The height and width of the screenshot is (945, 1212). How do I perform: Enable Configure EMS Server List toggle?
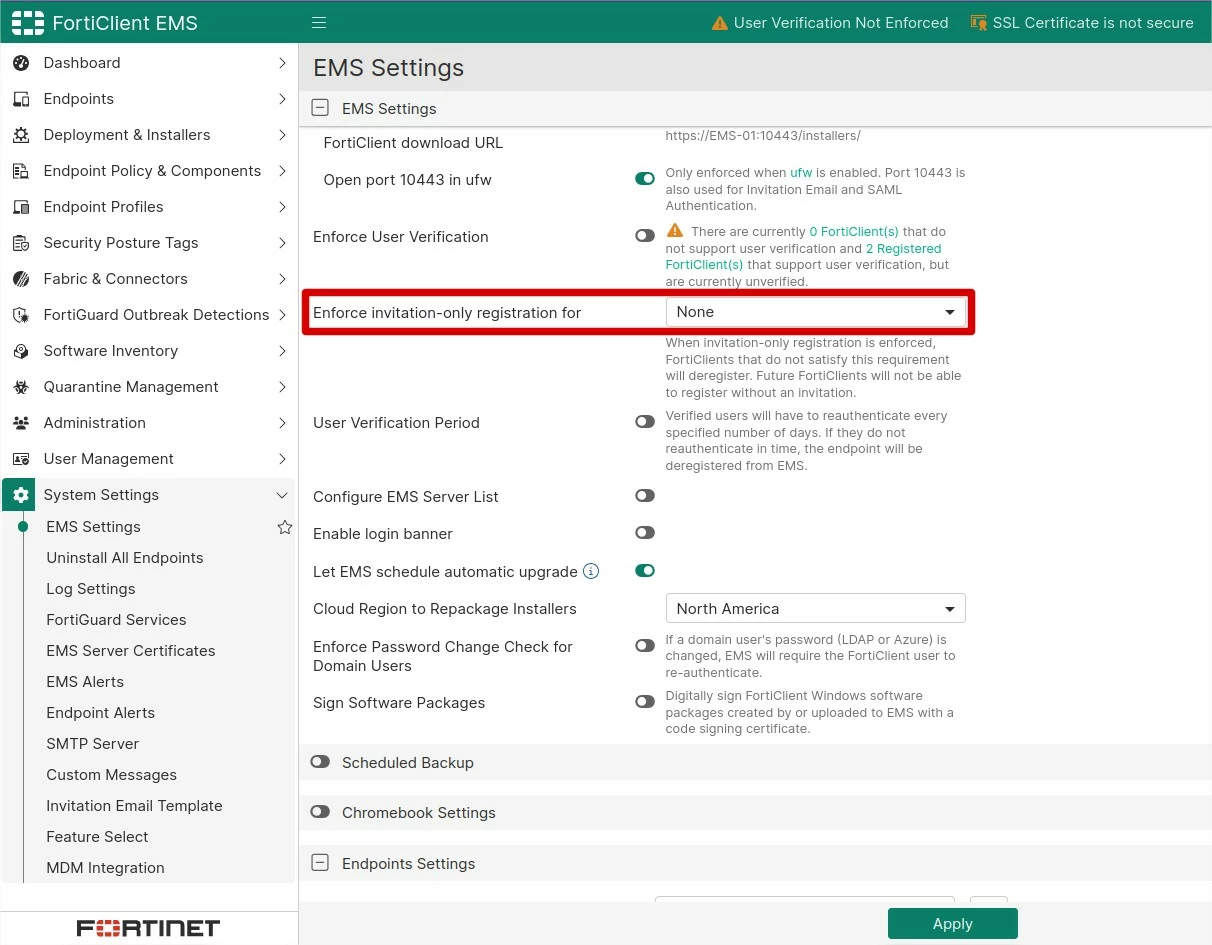pyautogui.click(x=645, y=496)
